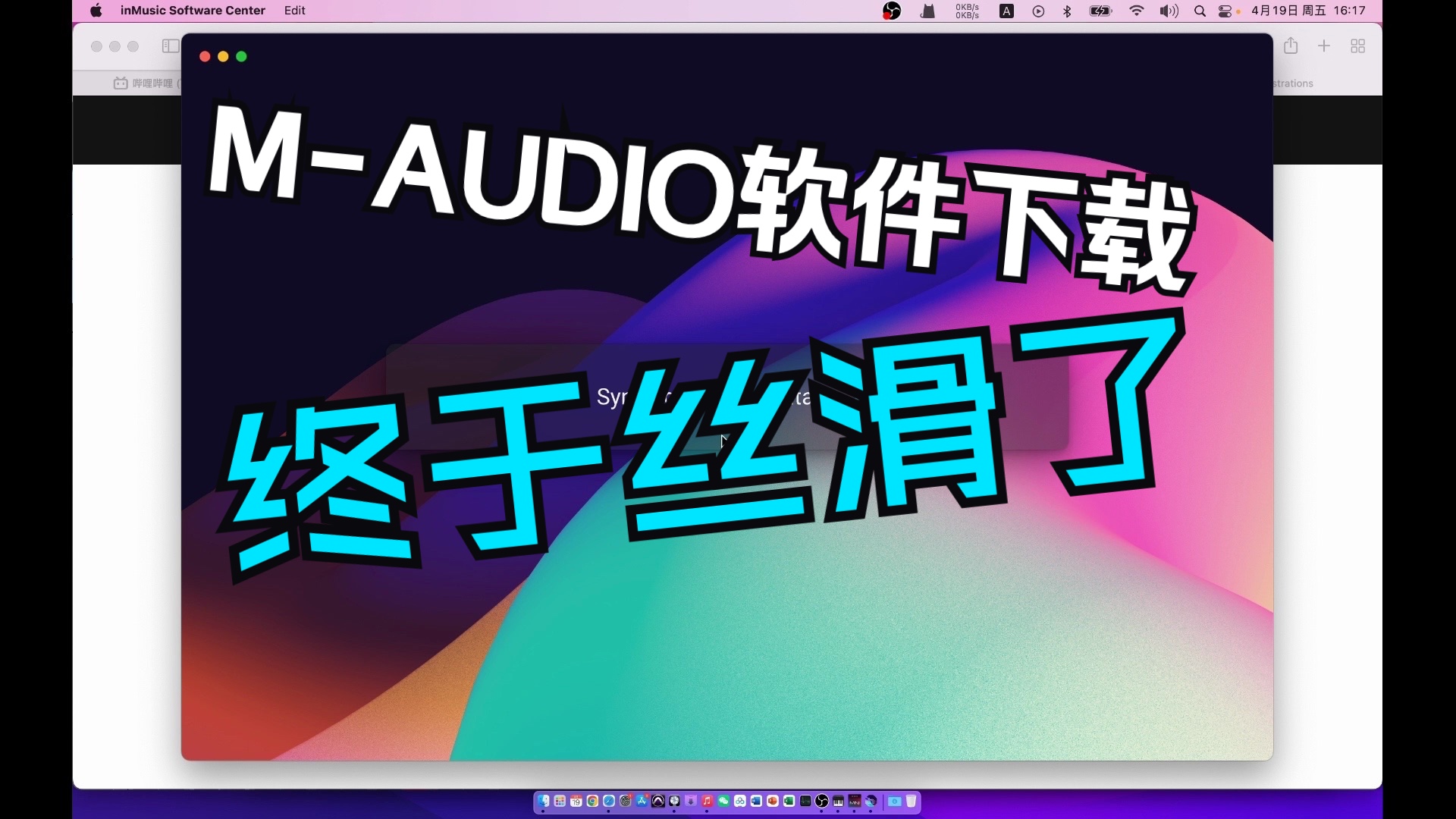Click the date and time 16:17 clock
The height and width of the screenshot is (819, 1456).
click(x=1308, y=11)
